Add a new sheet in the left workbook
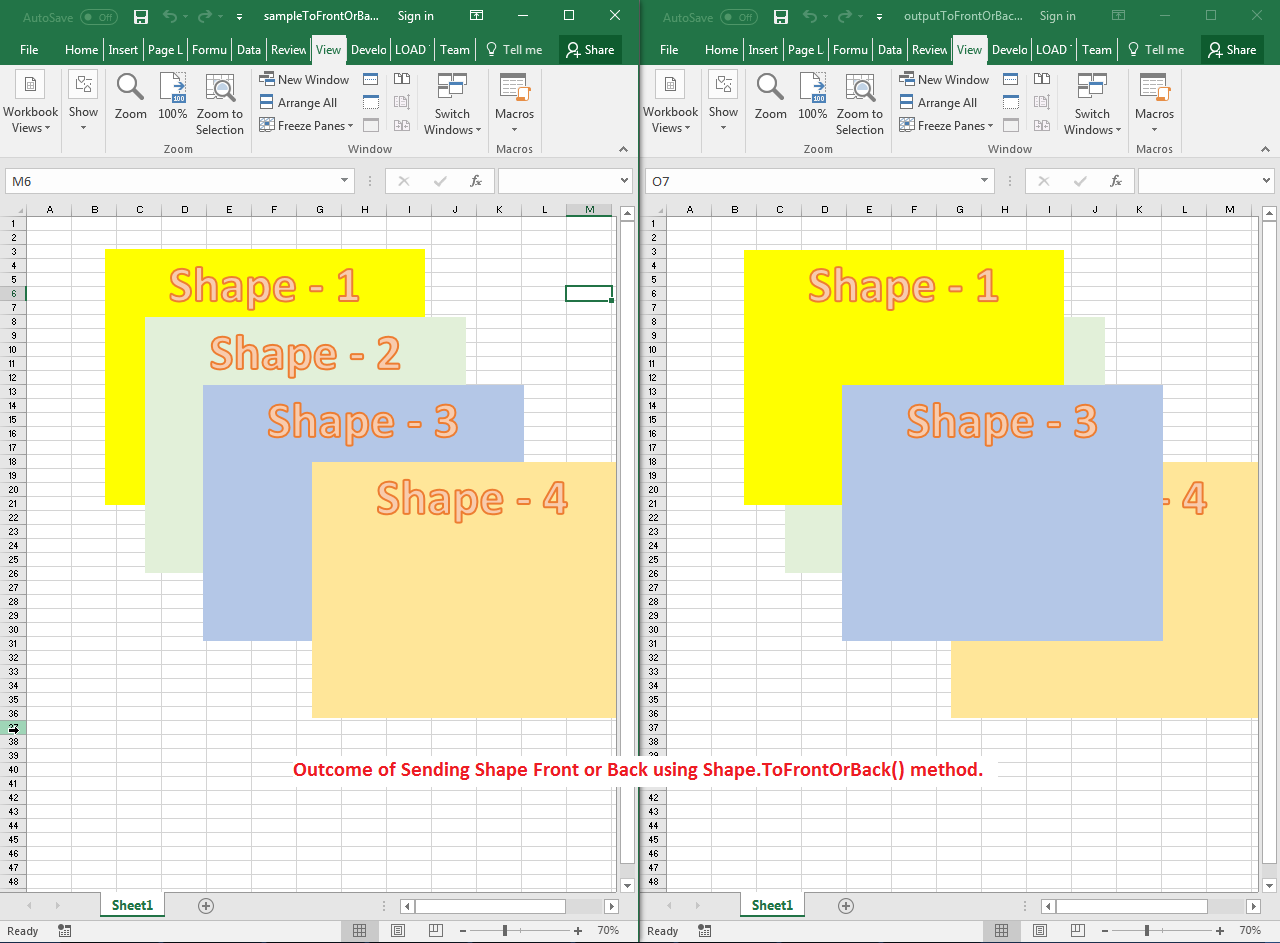Screen dimensions: 1280x943 [x=206, y=906]
